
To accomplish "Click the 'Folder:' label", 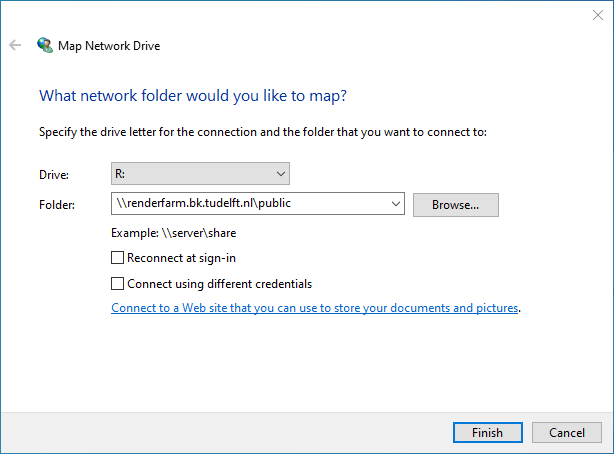I will pos(57,205).
